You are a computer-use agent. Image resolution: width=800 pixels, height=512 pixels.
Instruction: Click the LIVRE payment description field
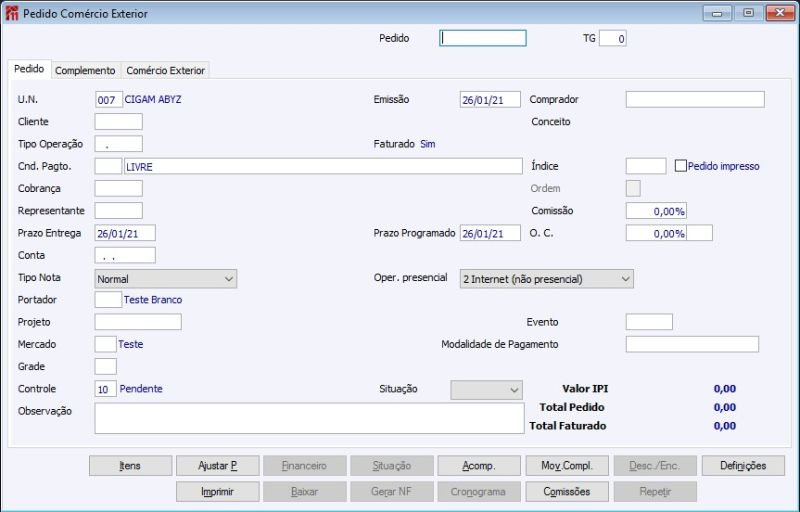[x=323, y=166]
